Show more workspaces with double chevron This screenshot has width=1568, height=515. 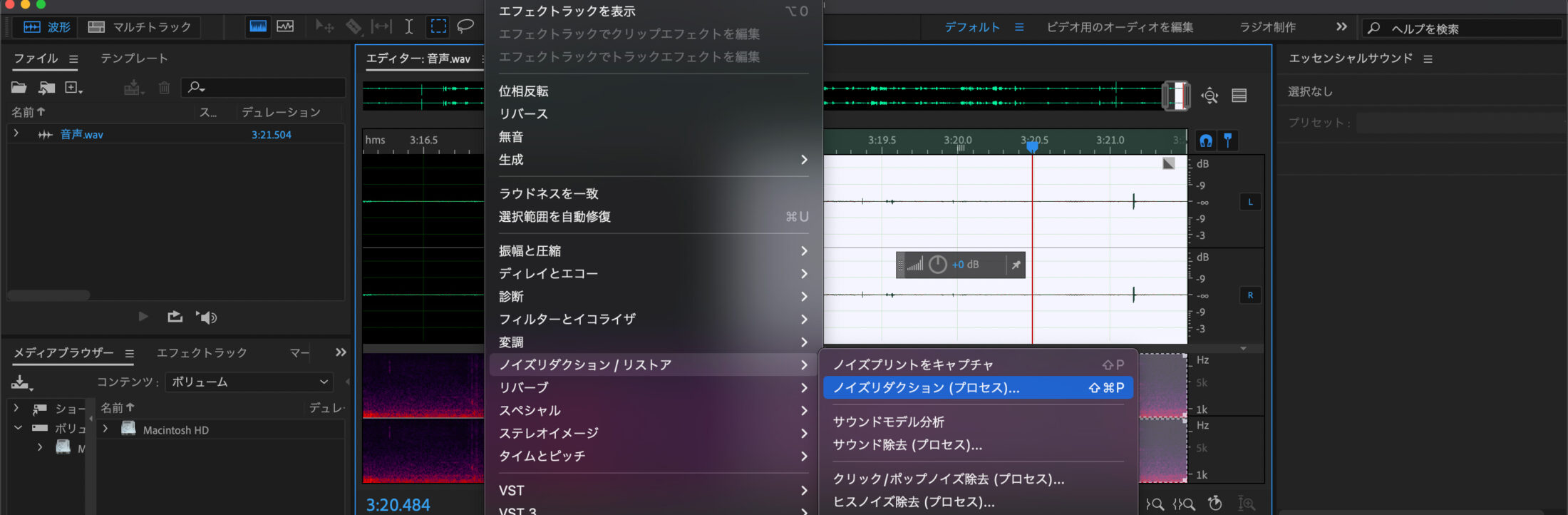[1341, 26]
